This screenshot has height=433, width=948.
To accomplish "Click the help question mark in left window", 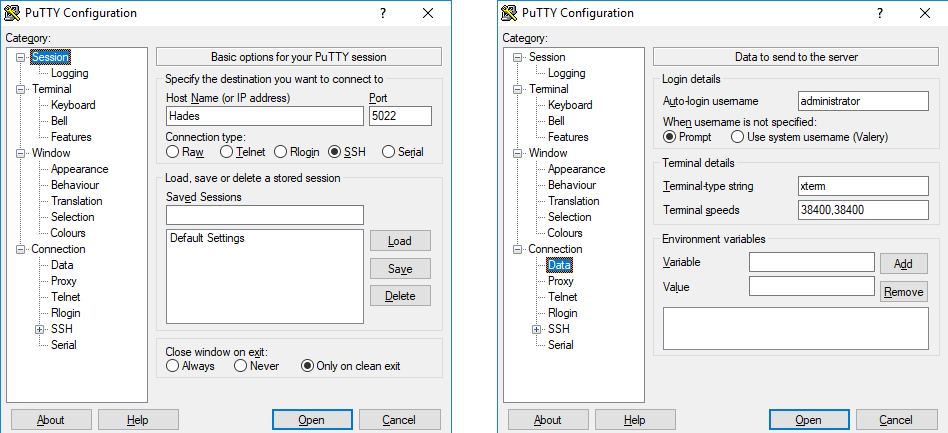I will click(383, 13).
